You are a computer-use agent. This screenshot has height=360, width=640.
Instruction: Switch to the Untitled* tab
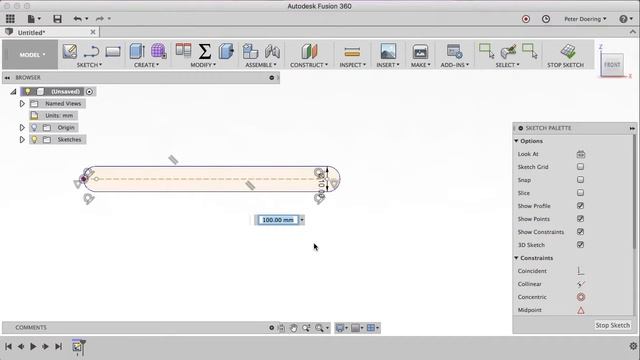tap(32, 32)
